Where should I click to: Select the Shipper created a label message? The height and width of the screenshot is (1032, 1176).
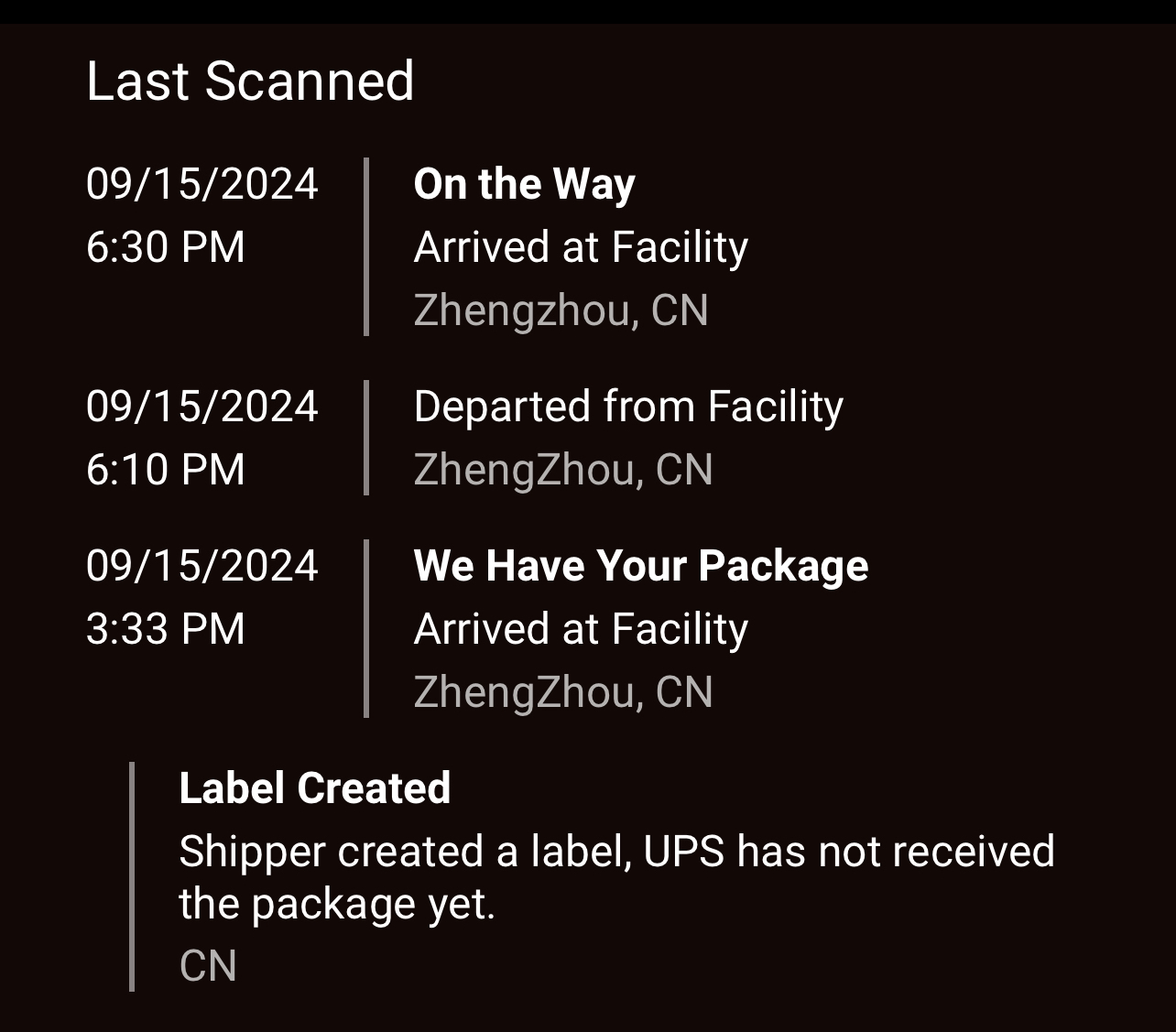click(x=616, y=877)
